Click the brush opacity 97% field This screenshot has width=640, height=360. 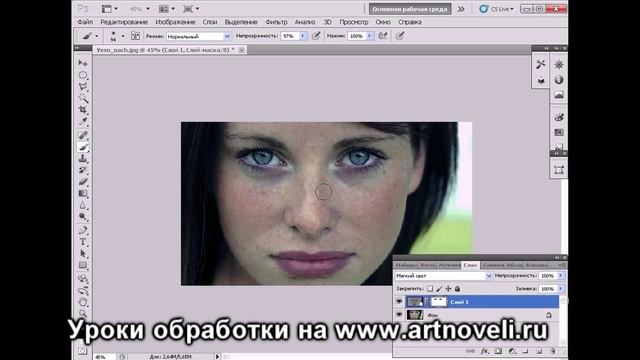(x=290, y=36)
